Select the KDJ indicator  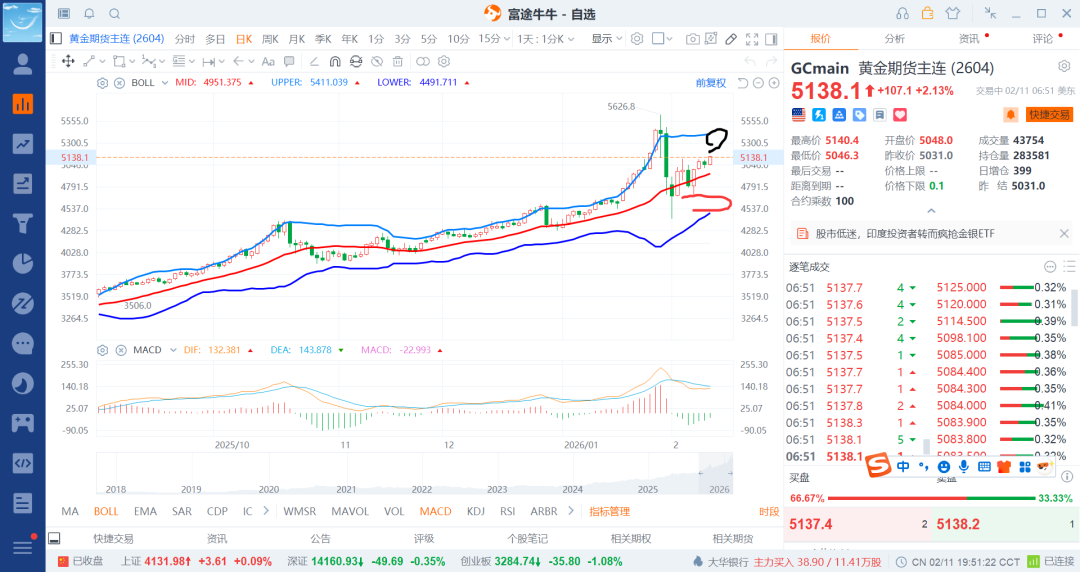[x=475, y=511]
